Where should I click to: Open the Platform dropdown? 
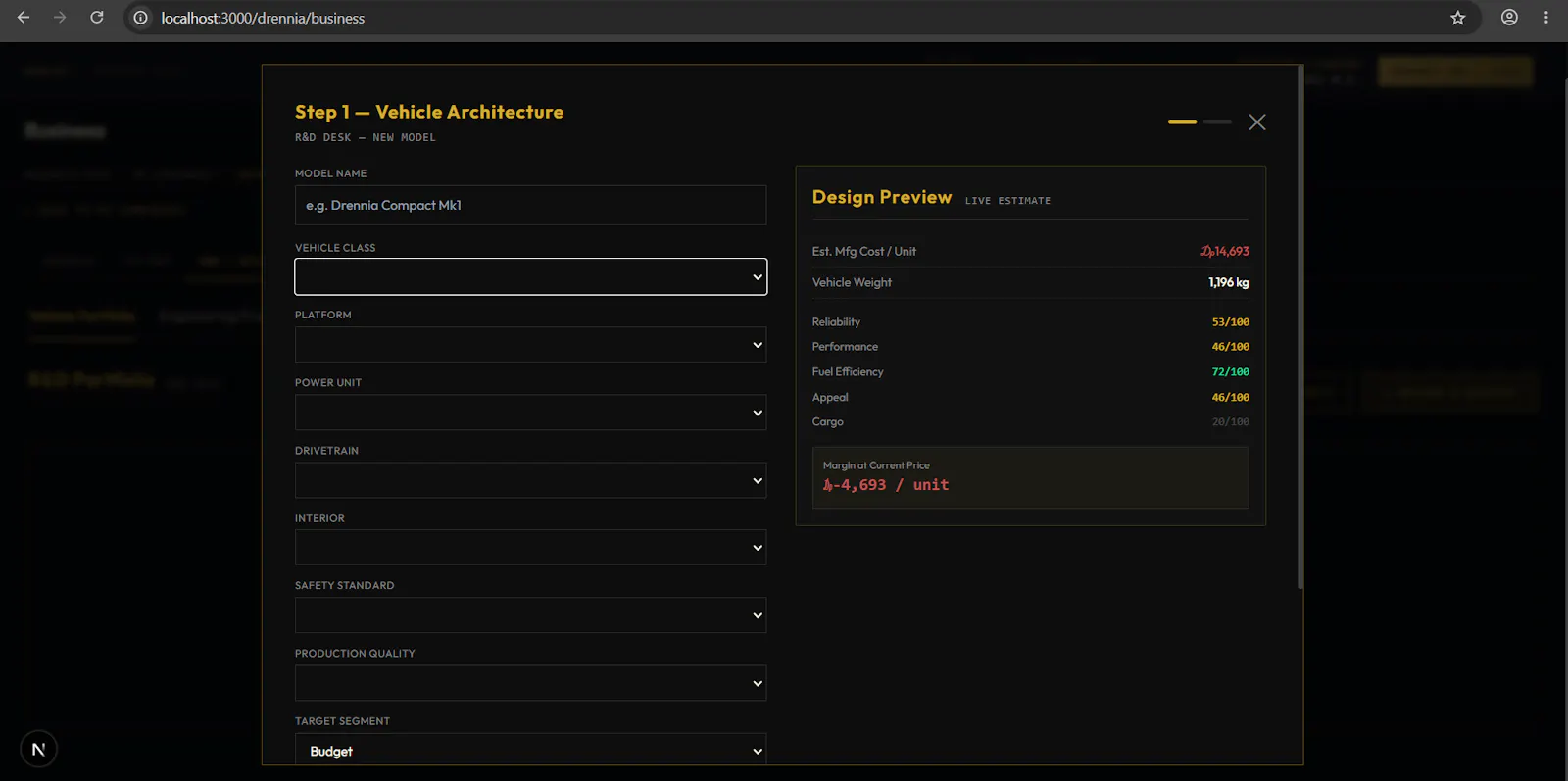530,345
